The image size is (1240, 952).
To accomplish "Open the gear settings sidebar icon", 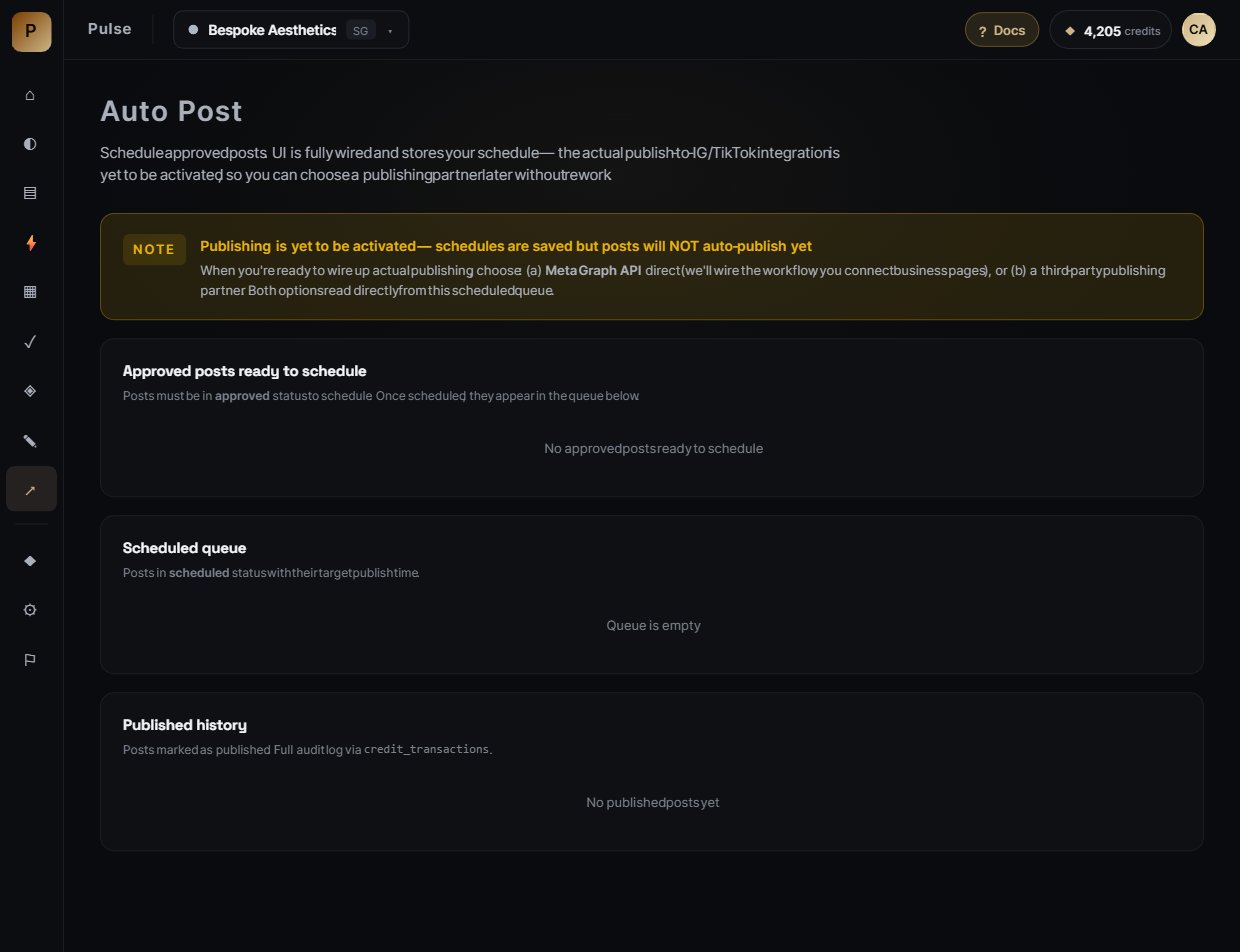I will 30,610.
